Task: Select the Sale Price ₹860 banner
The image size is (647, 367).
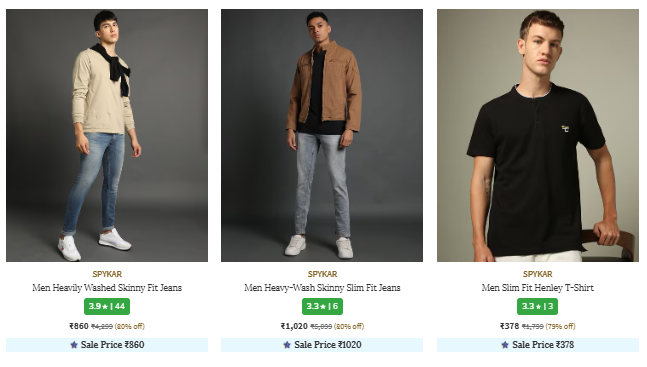Action: (107, 345)
